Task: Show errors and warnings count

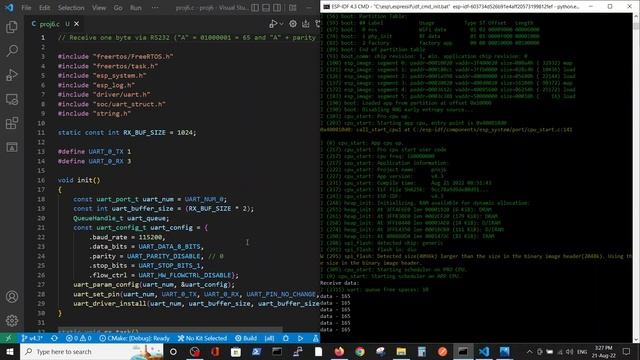Action: [x=78, y=338]
